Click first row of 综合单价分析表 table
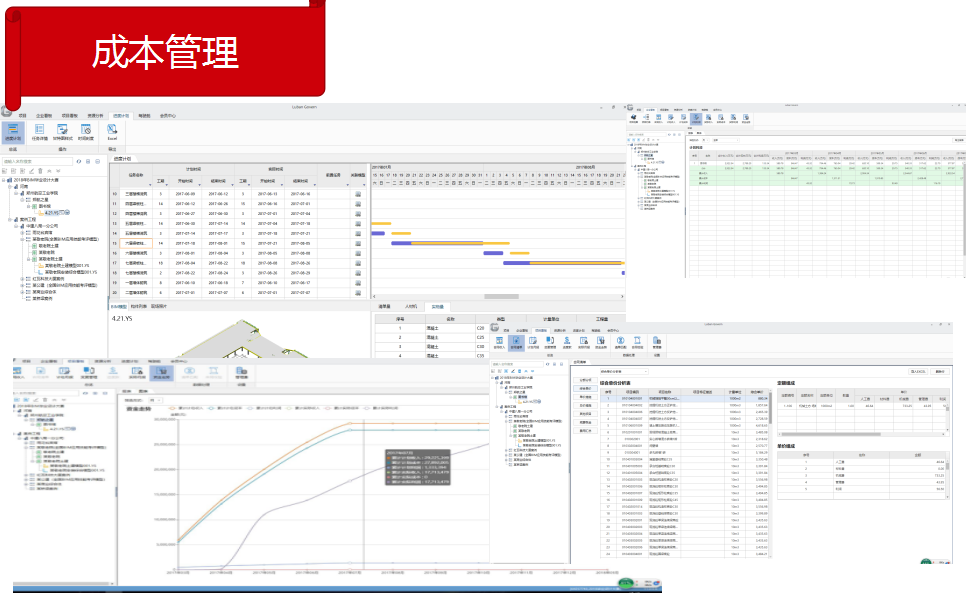The height and width of the screenshot is (604, 976). [x=684, y=399]
